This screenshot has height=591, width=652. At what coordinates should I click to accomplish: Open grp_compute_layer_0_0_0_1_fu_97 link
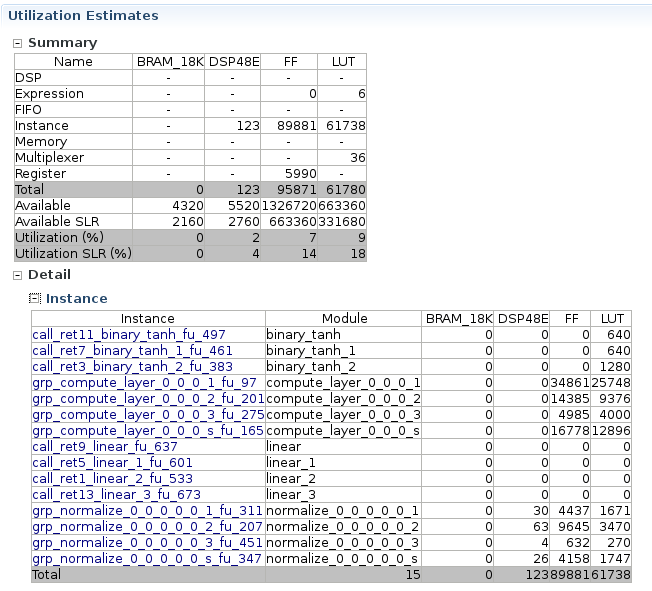click(144, 383)
